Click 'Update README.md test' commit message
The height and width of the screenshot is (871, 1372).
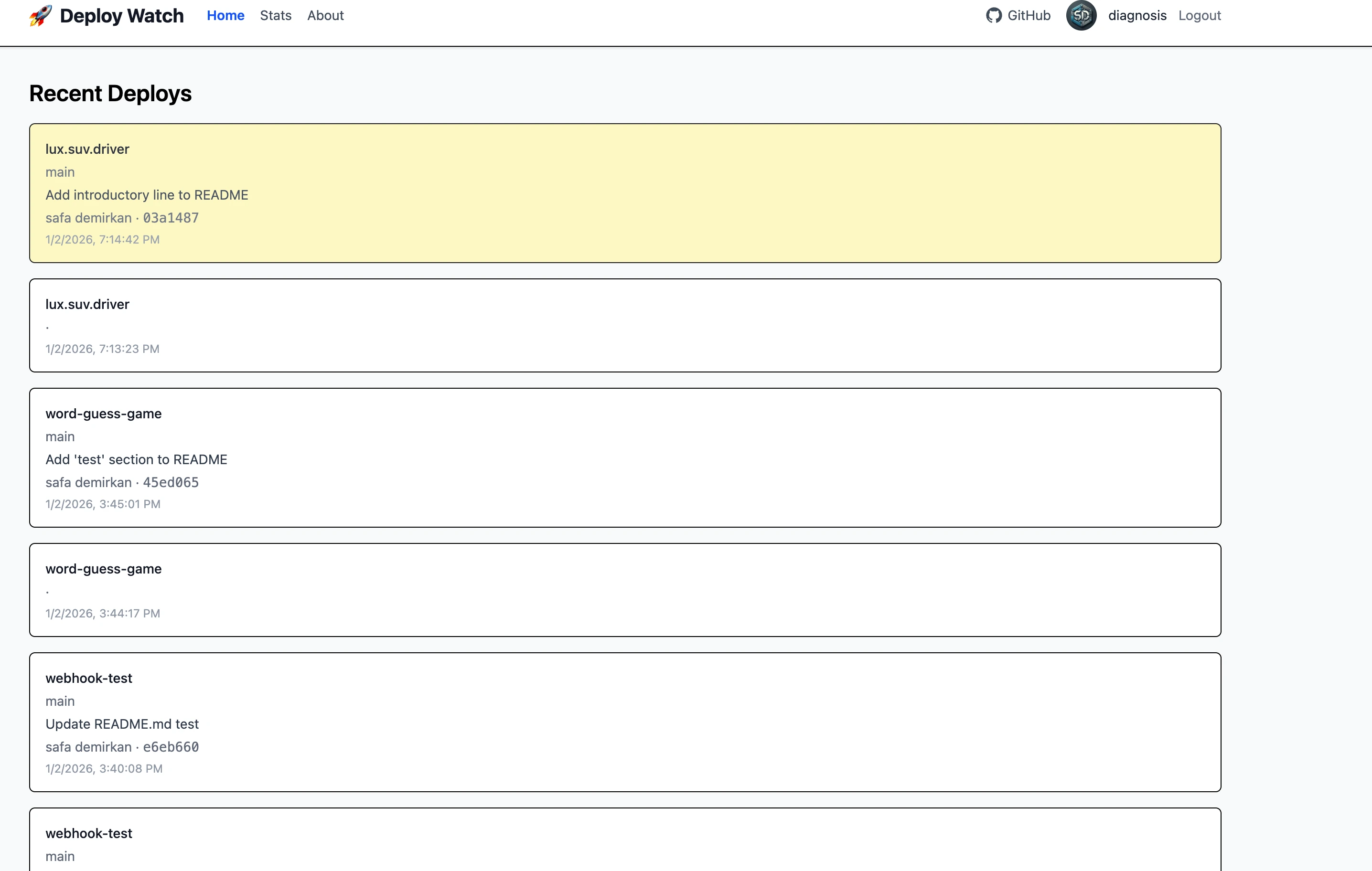122,723
